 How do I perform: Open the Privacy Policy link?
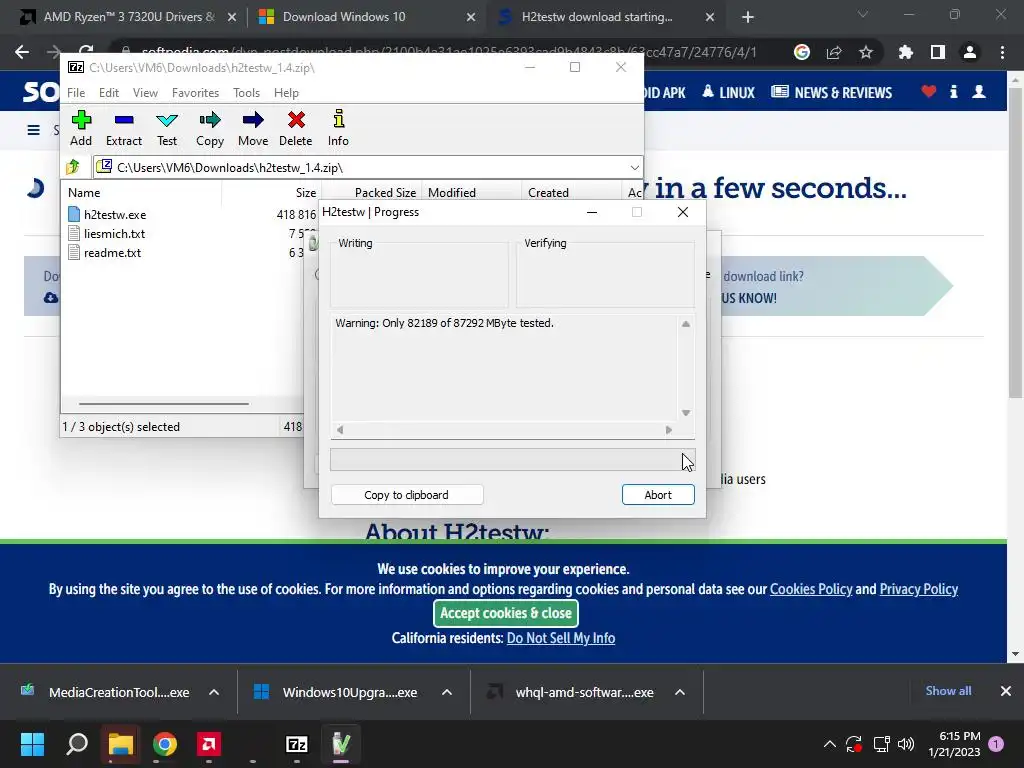(x=919, y=589)
